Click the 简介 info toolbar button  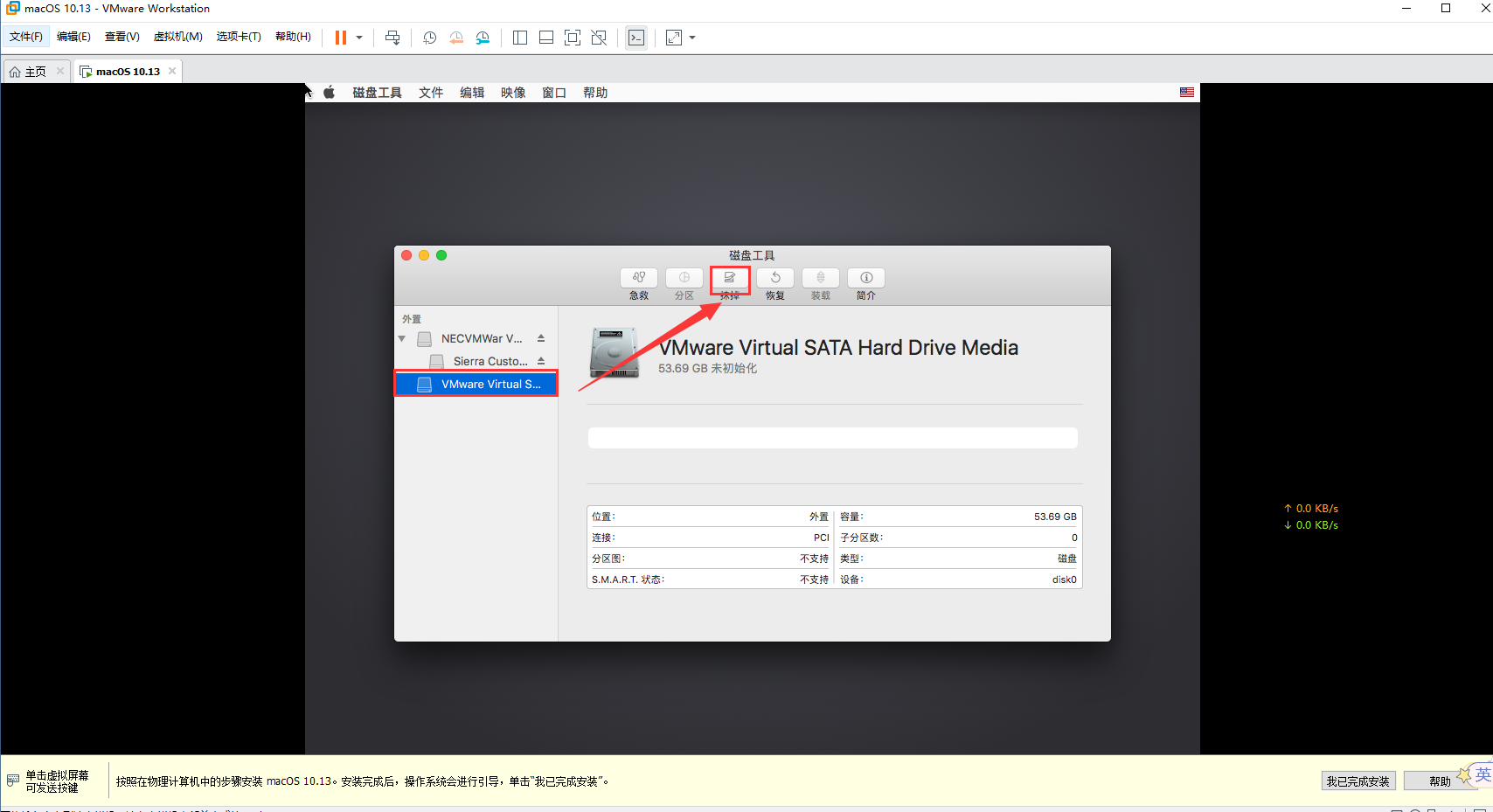tap(866, 278)
